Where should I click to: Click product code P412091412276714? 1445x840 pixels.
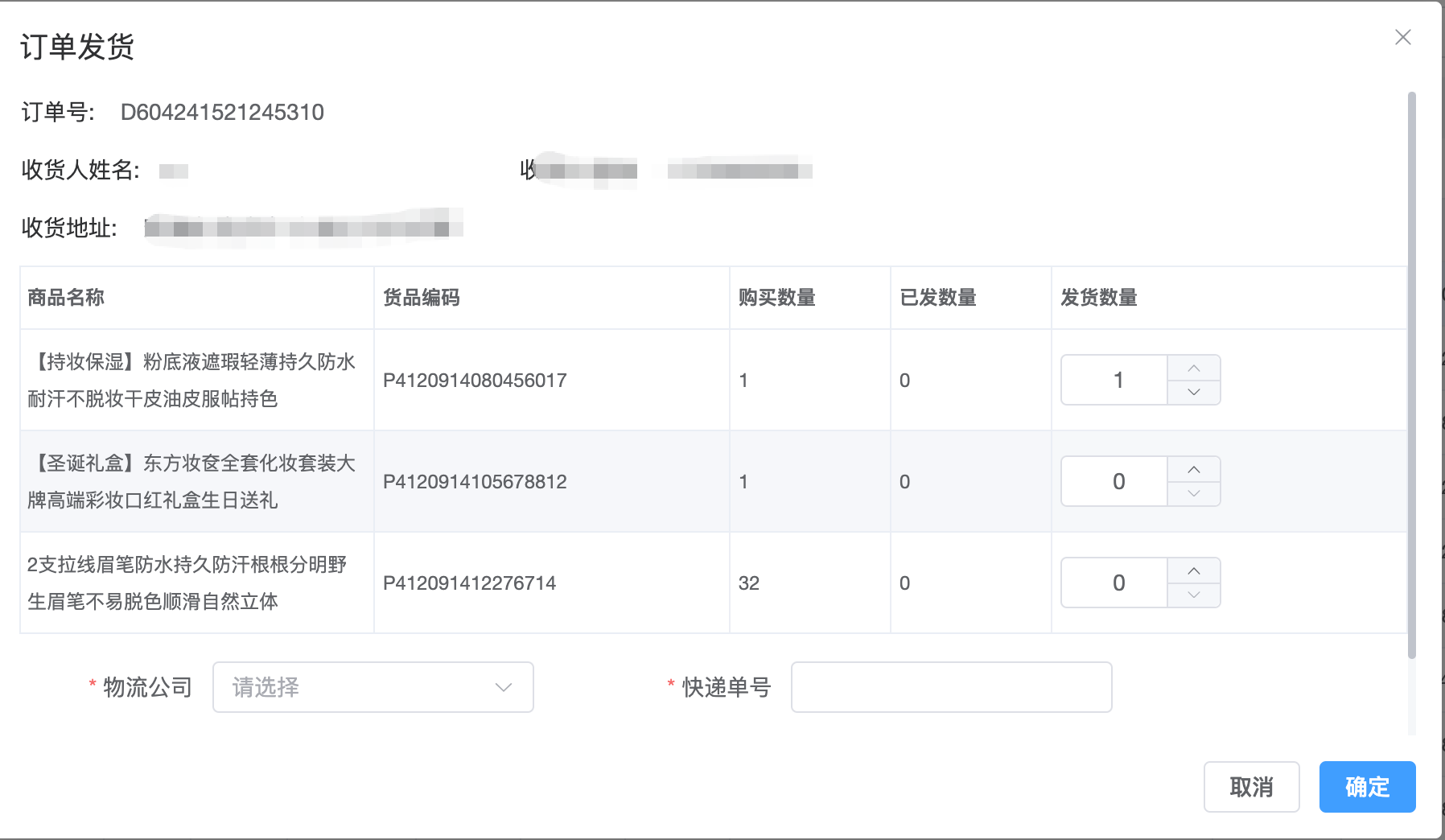point(469,583)
